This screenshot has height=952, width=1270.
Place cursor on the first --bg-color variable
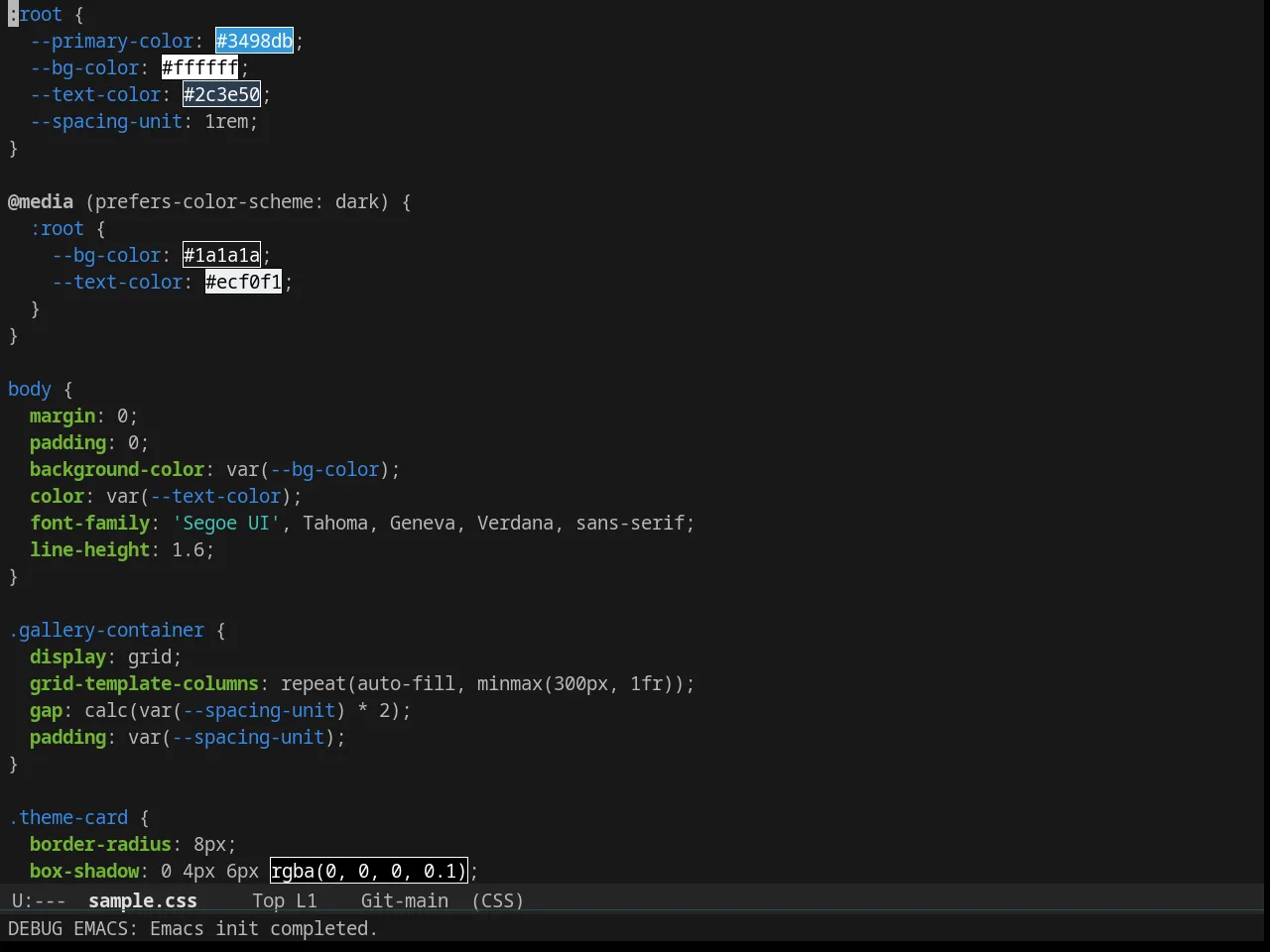[84, 67]
